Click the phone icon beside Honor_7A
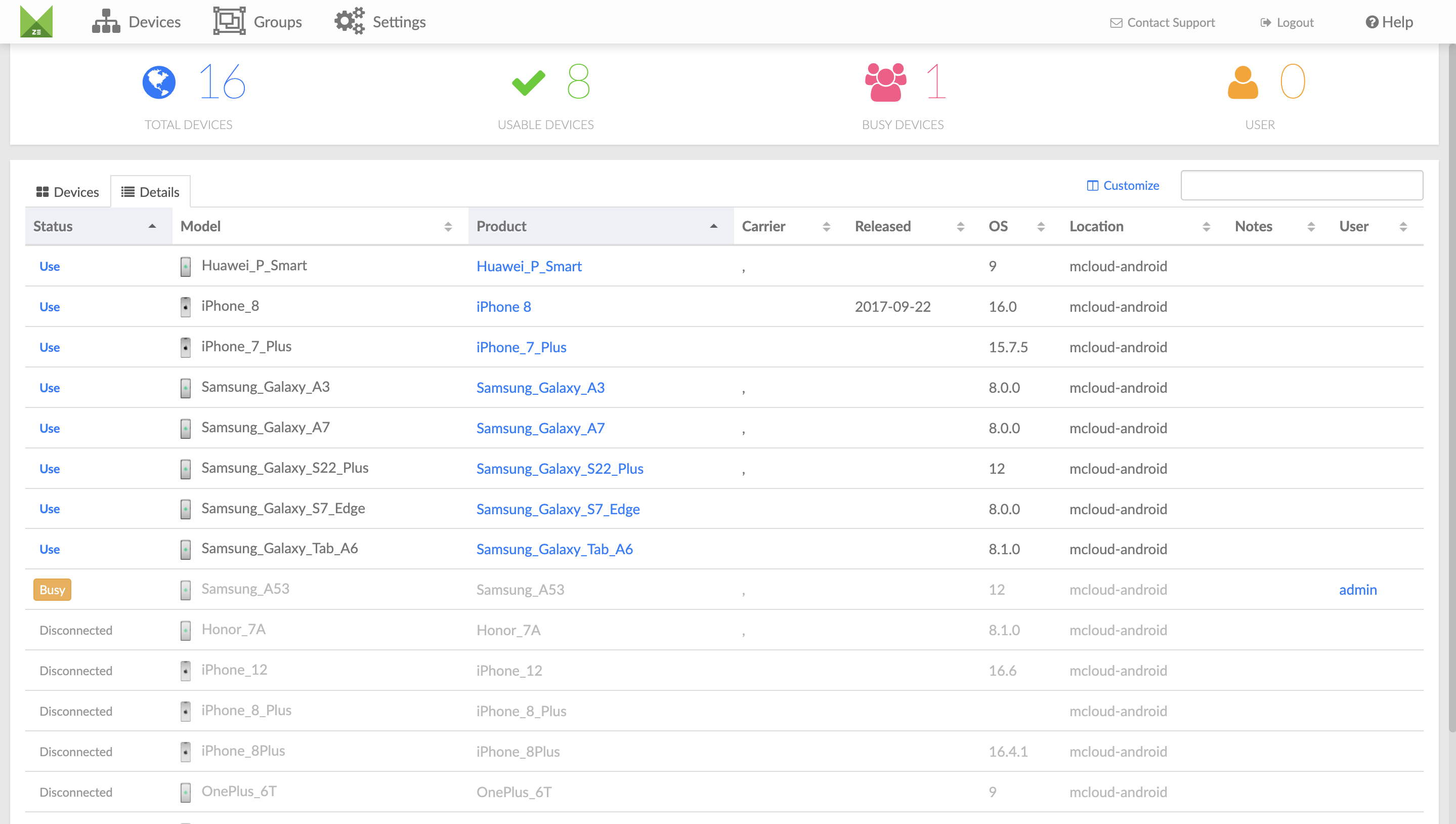The image size is (1456, 824). click(x=186, y=631)
